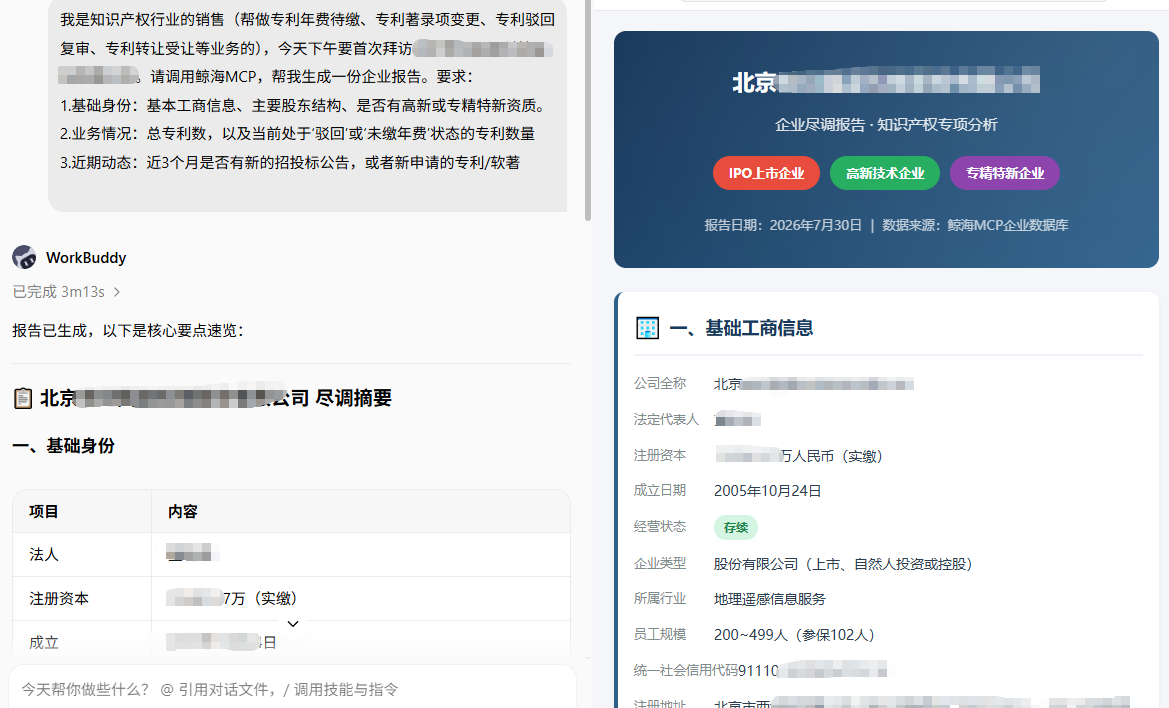Screen dimensions: 1169x708
Task: Click the 内容 table column header
Action: [183, 511]
